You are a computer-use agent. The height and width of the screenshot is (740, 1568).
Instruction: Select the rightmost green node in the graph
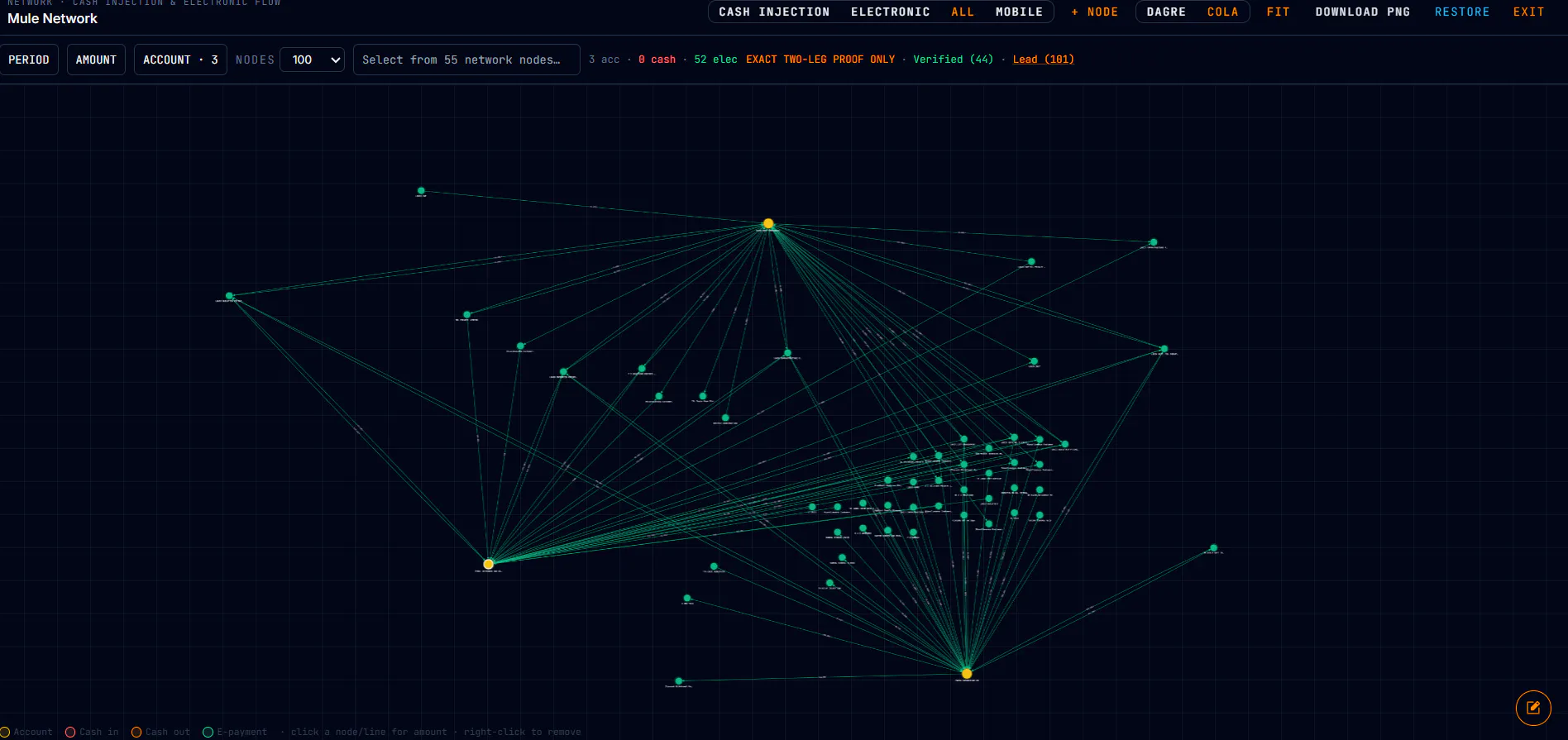pyautogui.click(x=1213, y=547)
